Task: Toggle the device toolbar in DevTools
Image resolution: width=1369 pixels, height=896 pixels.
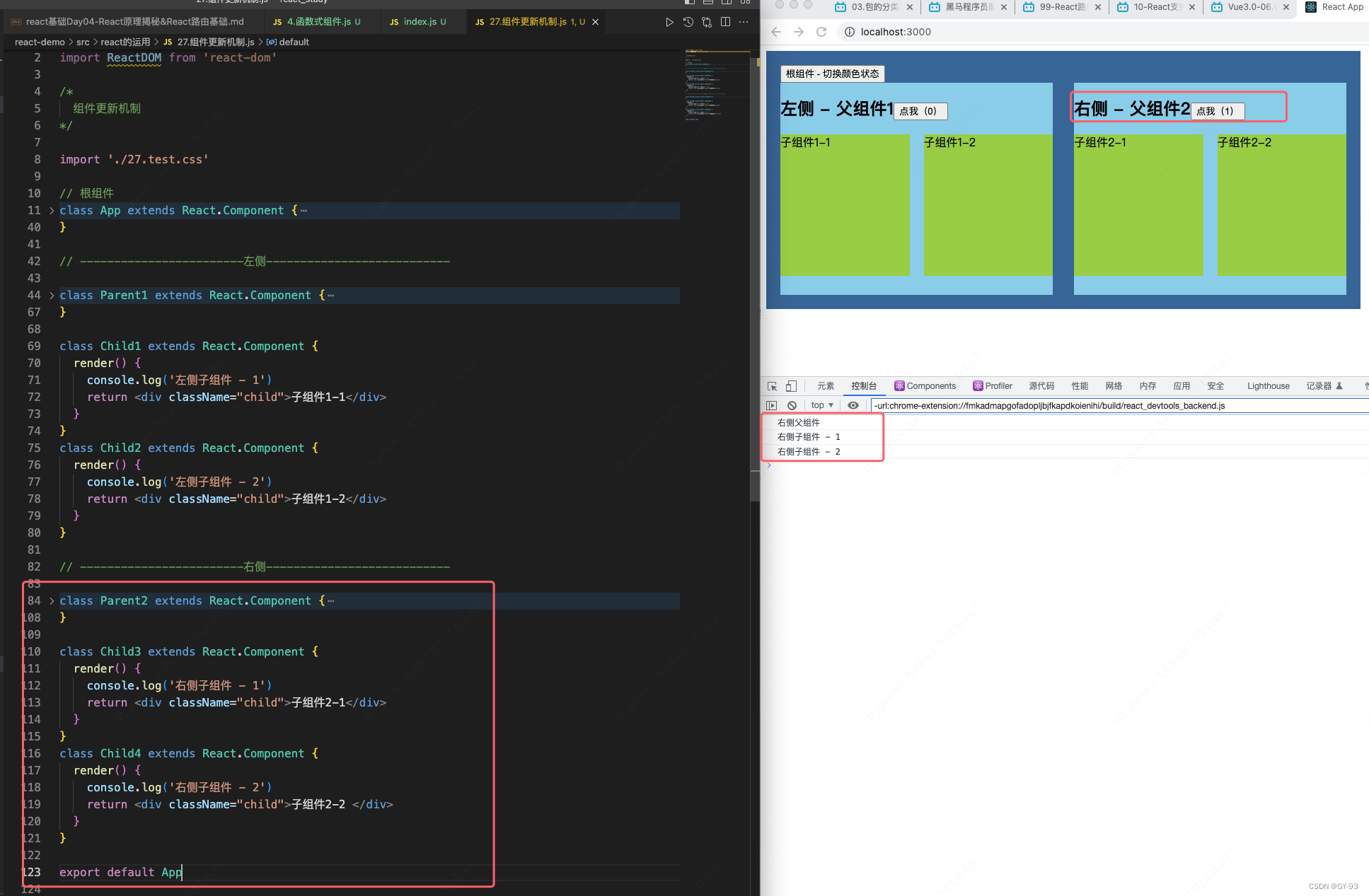Action: (x=791, y=386)
